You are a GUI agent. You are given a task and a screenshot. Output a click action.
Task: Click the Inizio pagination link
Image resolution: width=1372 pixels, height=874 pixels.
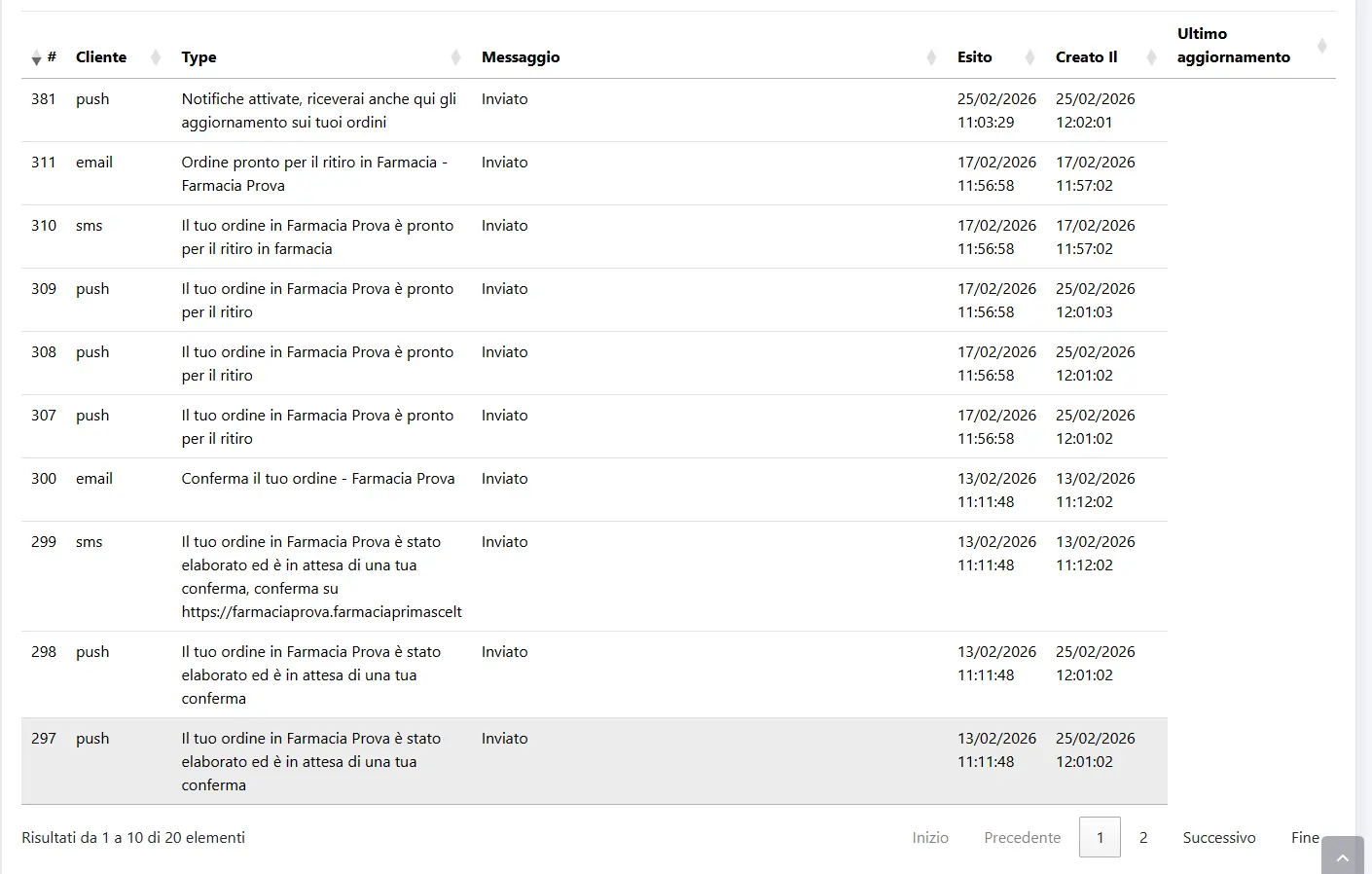930,837
